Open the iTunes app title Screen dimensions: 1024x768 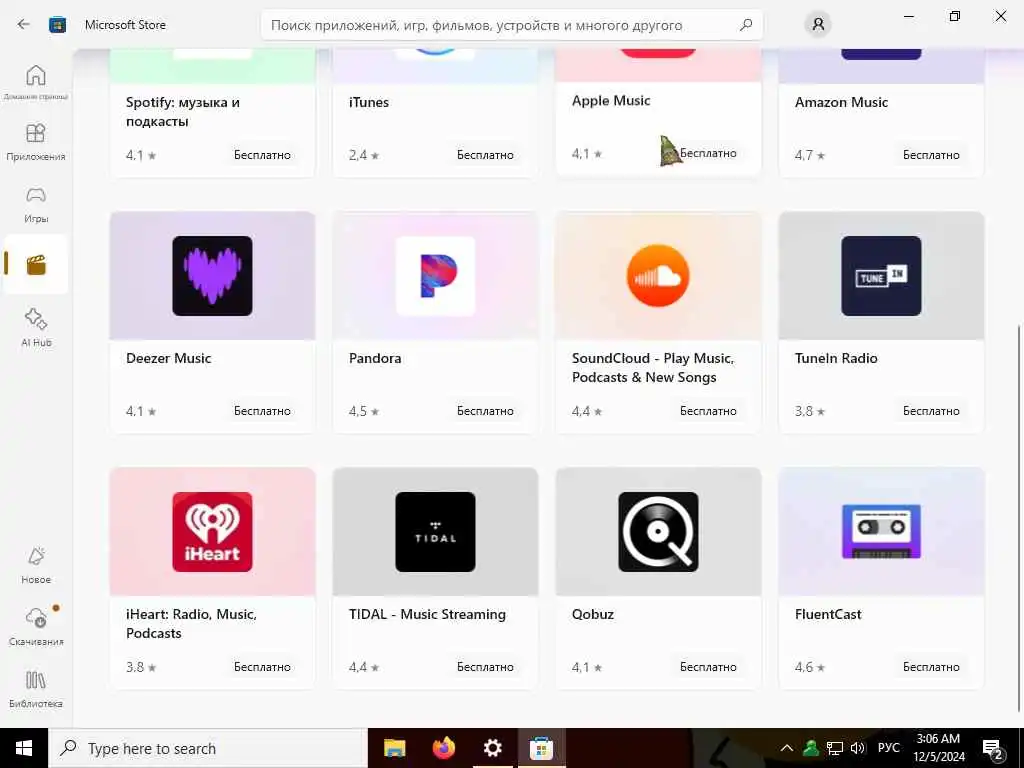[x=369, y=103]
